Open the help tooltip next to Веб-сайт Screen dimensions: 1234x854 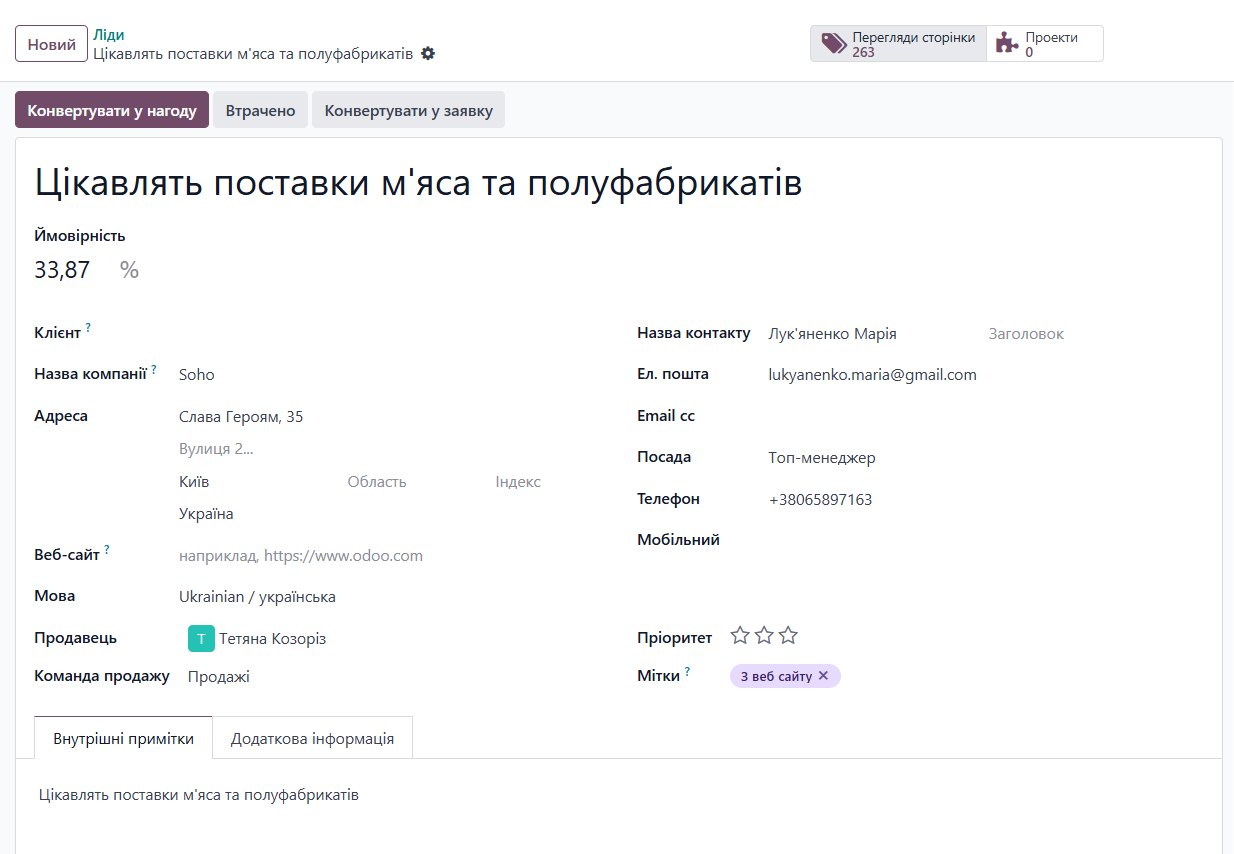[x=108, y=548]
